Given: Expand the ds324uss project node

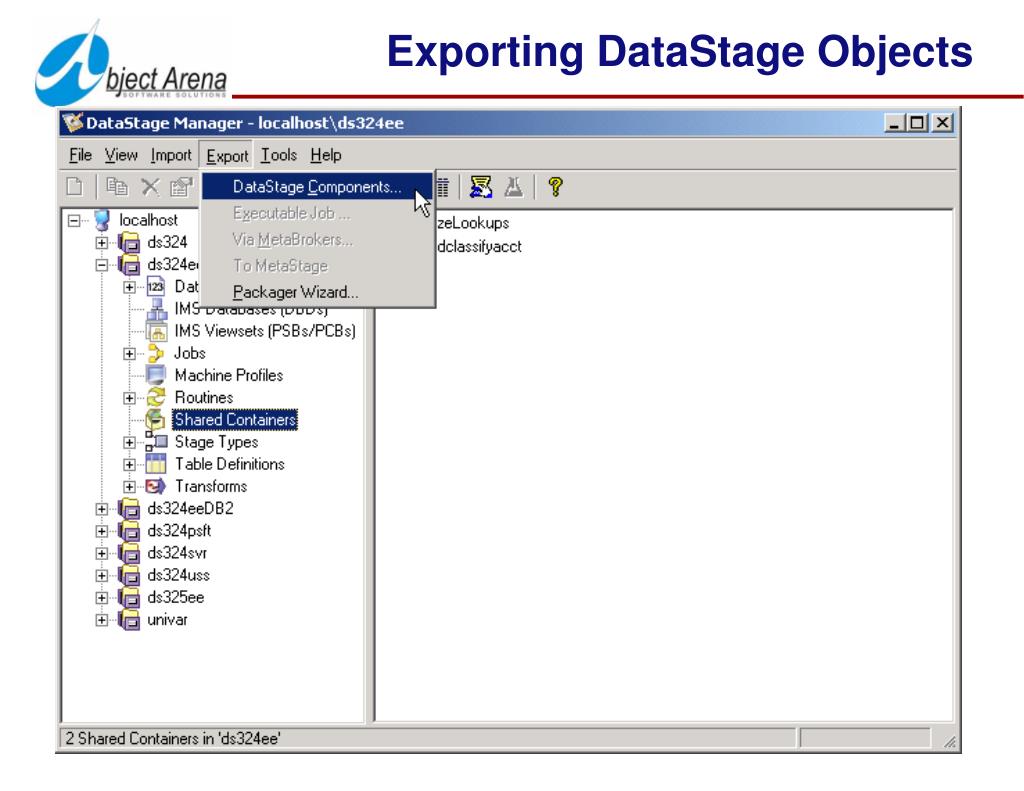Looking at the screenshot, I should [x=102, y=576].
